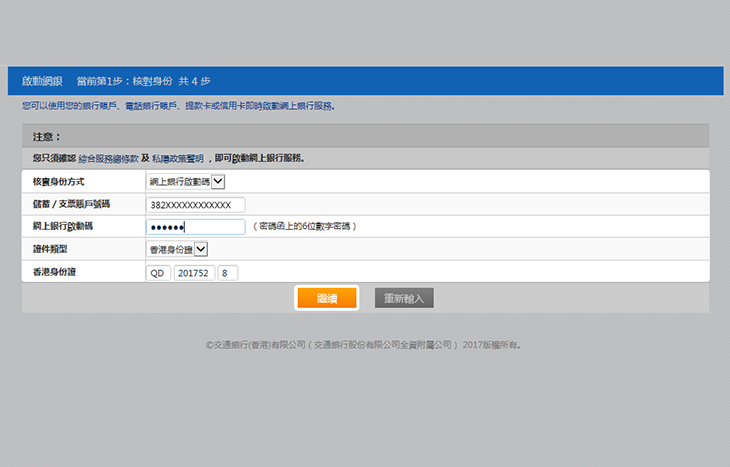Image resolution: width=730 pixels, height=467 pixels.
Task: Click the 當前第1步：核對身份 step indicator
Action: tap(124, 81)
